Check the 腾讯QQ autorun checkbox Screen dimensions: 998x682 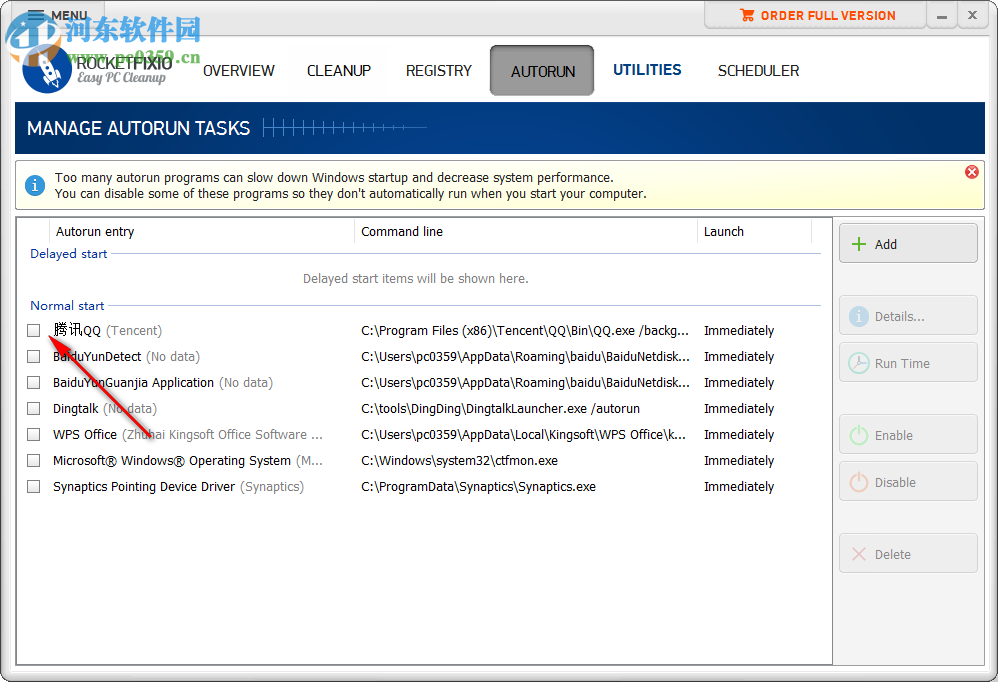coord(34,330)
